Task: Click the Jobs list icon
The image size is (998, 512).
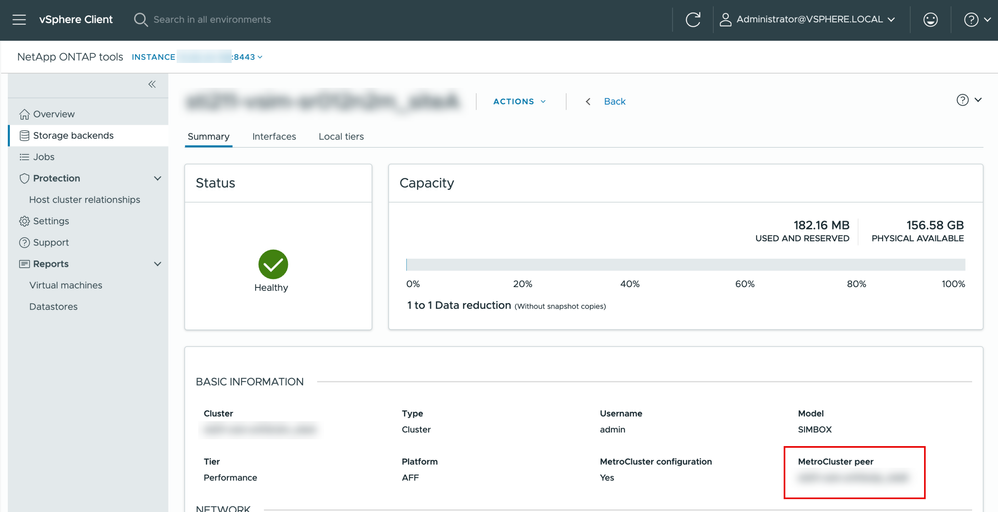Action: tap(25, 157)
